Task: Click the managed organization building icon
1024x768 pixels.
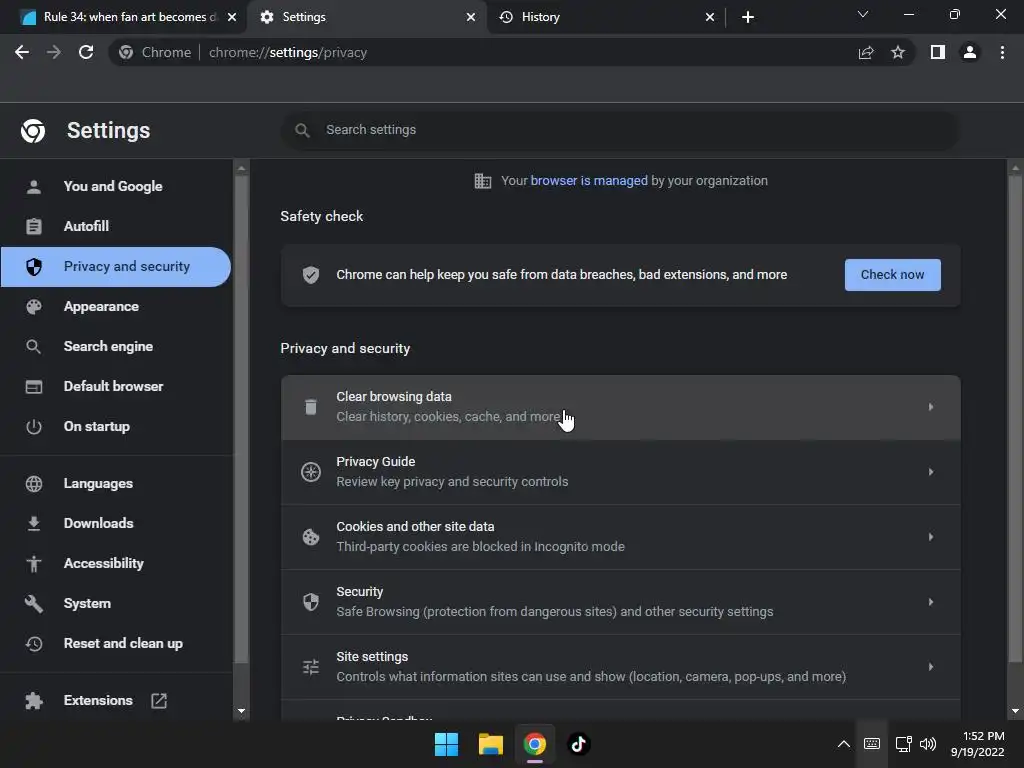Action: (x=483, y=181)
